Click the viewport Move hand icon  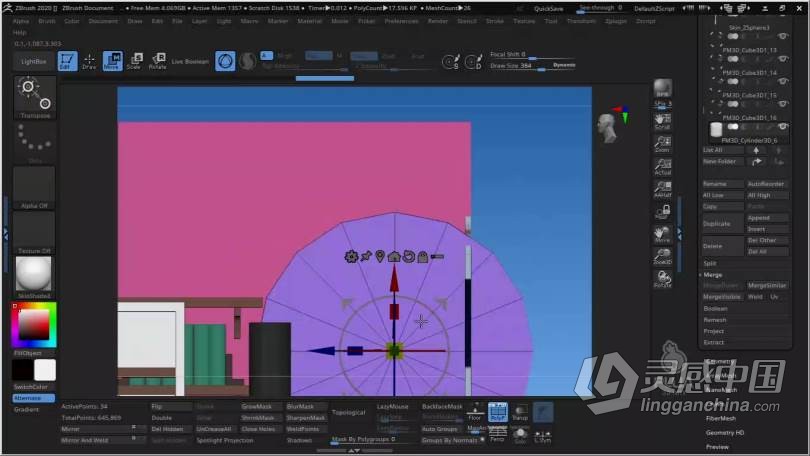(x=662, y=234)
